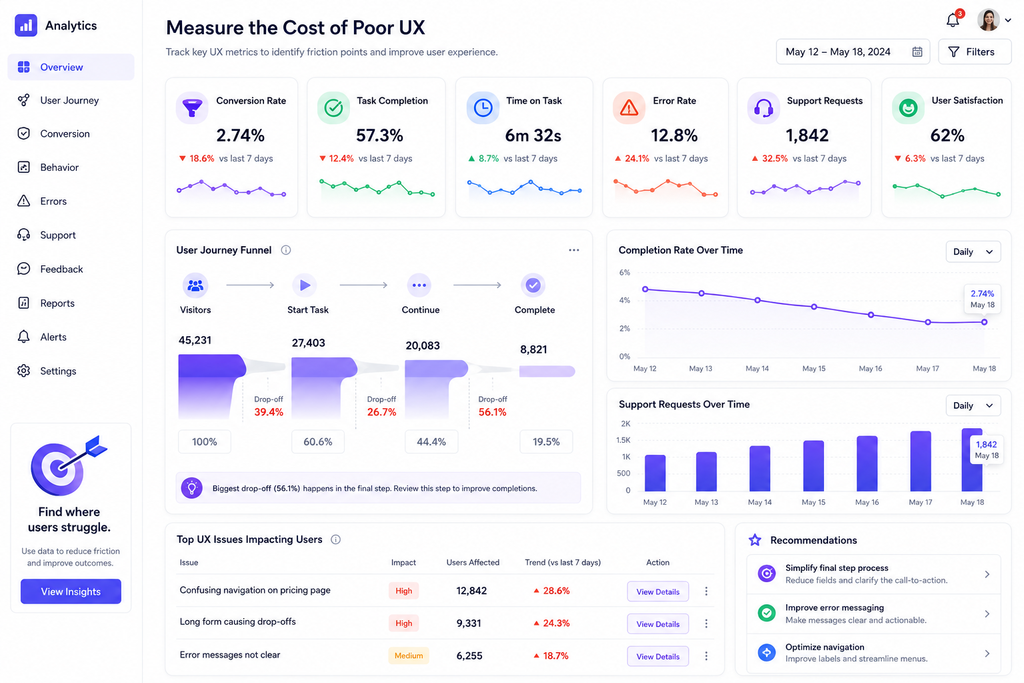This screenshot has height=683, width=1024.
Task: View Details for Error messages not clear
Action: [658, 656]
